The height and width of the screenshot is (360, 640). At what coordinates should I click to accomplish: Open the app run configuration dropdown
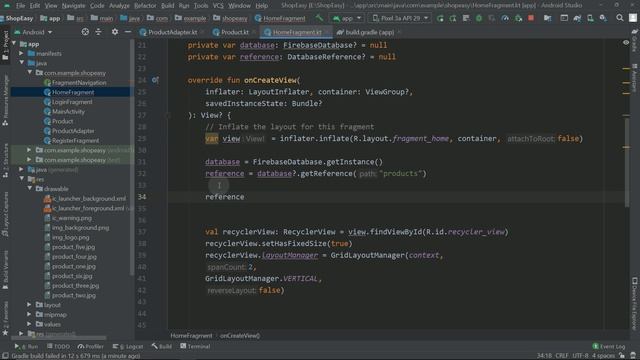347,18
